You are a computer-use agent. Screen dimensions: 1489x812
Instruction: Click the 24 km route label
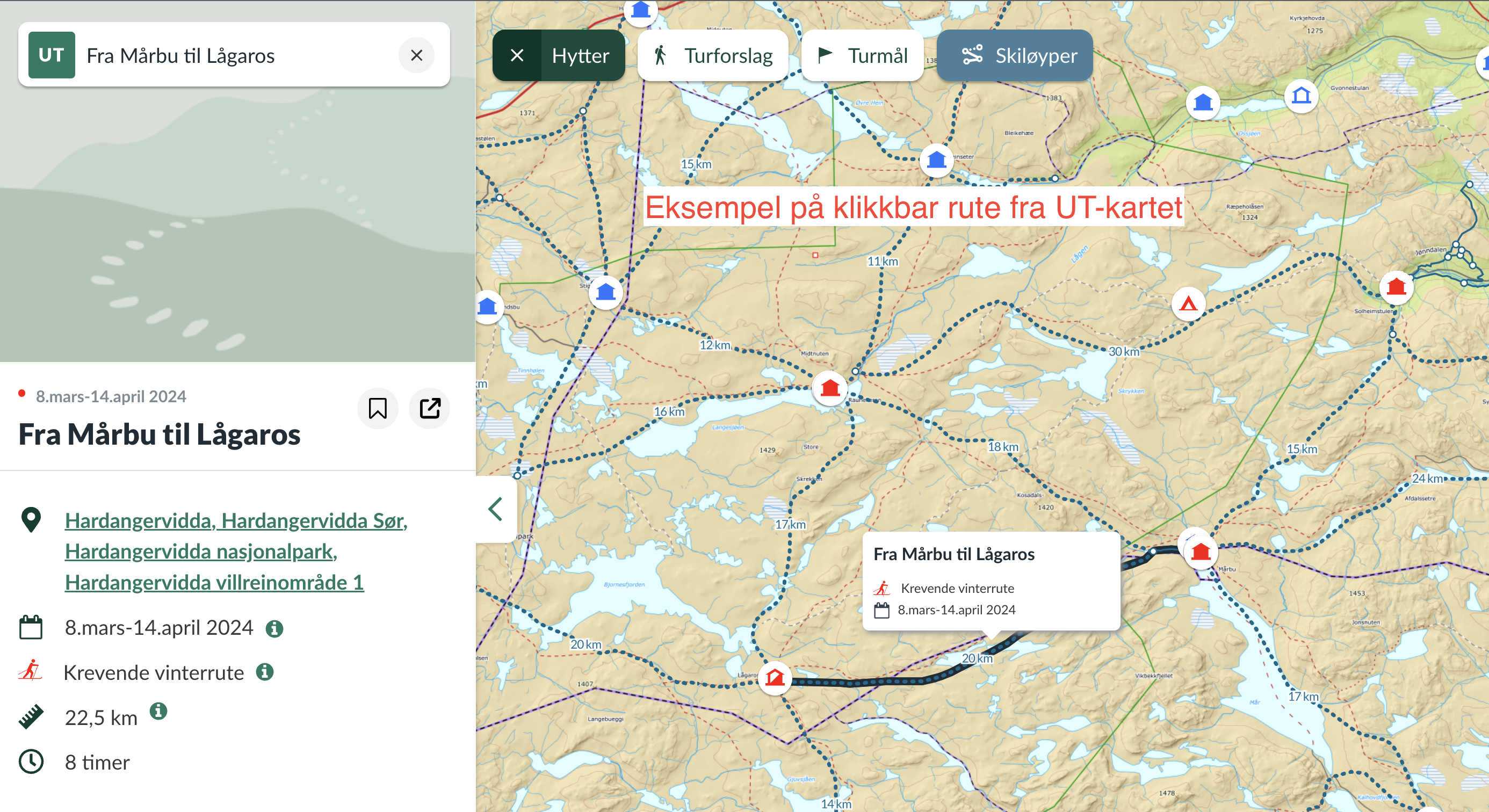[1427, 478]
